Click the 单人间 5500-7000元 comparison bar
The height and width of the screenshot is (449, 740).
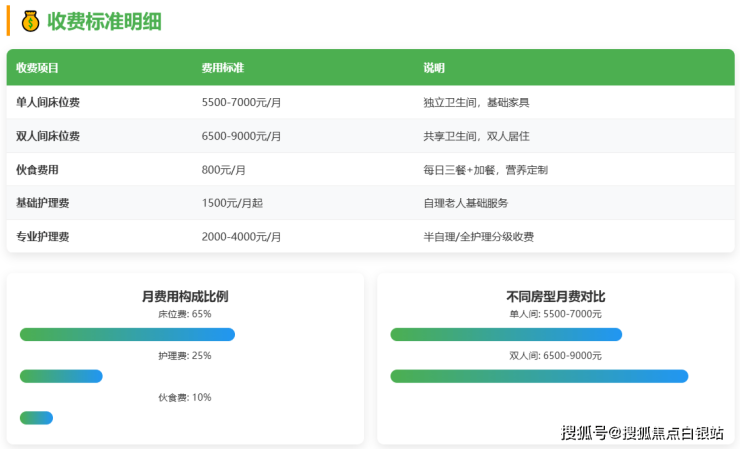pyautogui.click(x=506, y=334)
